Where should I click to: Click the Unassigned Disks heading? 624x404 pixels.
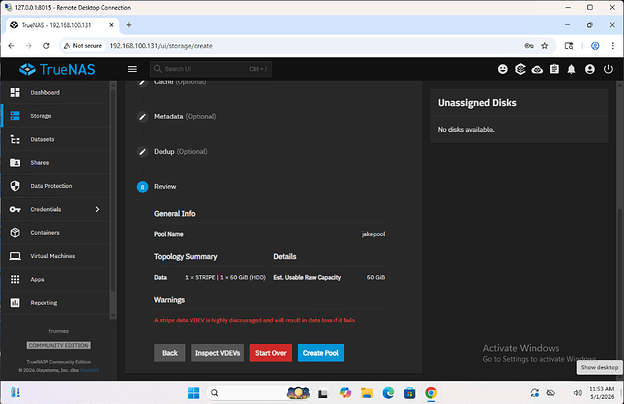tap(477, 103)
